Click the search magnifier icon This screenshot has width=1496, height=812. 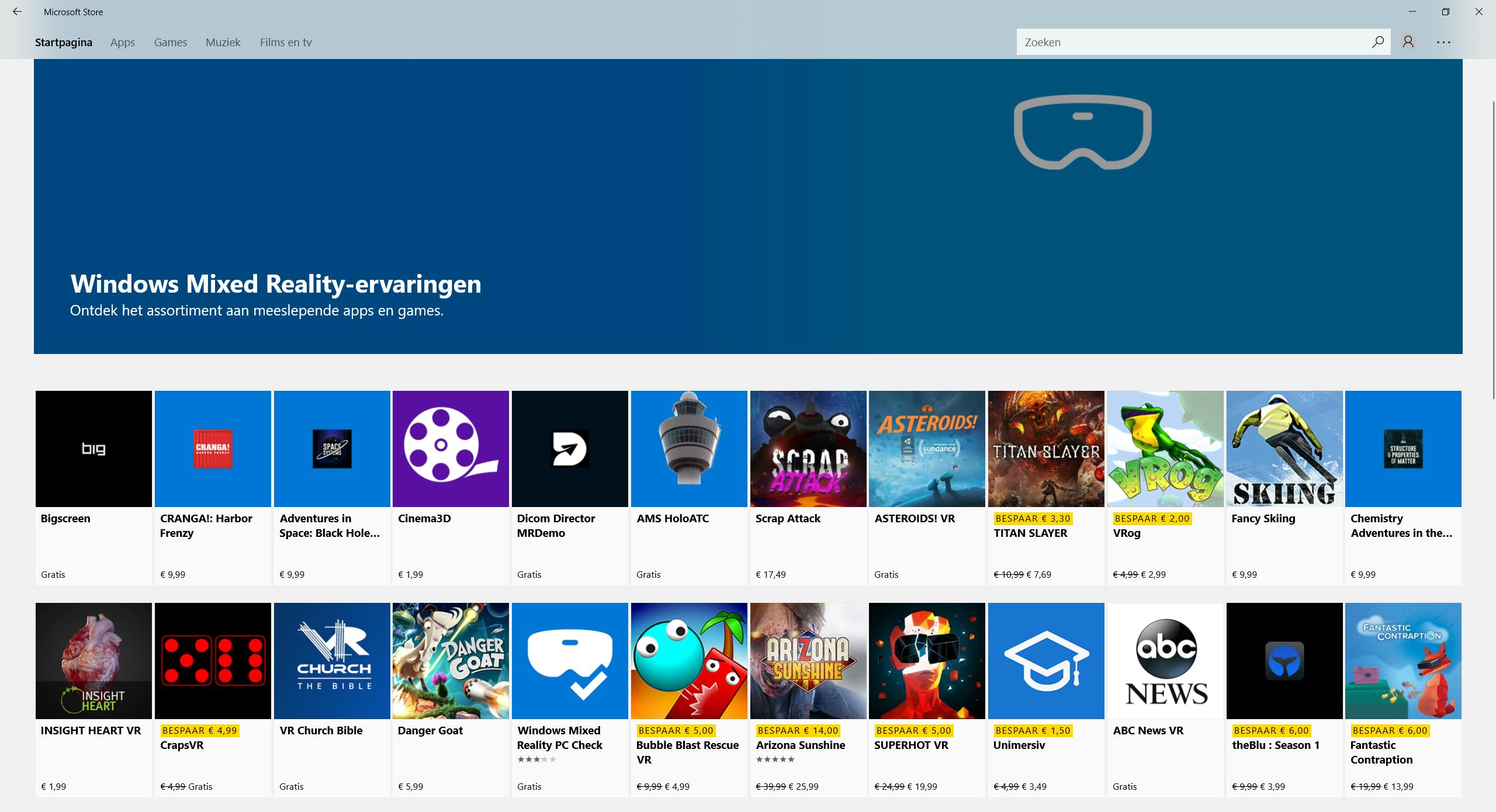(x=1377, y=42)
